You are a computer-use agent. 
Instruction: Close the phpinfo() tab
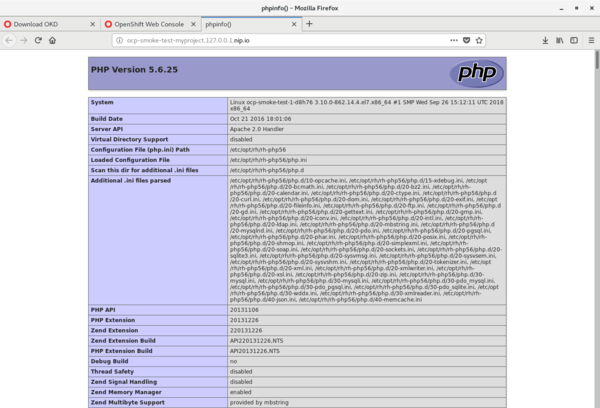(291, 22)
